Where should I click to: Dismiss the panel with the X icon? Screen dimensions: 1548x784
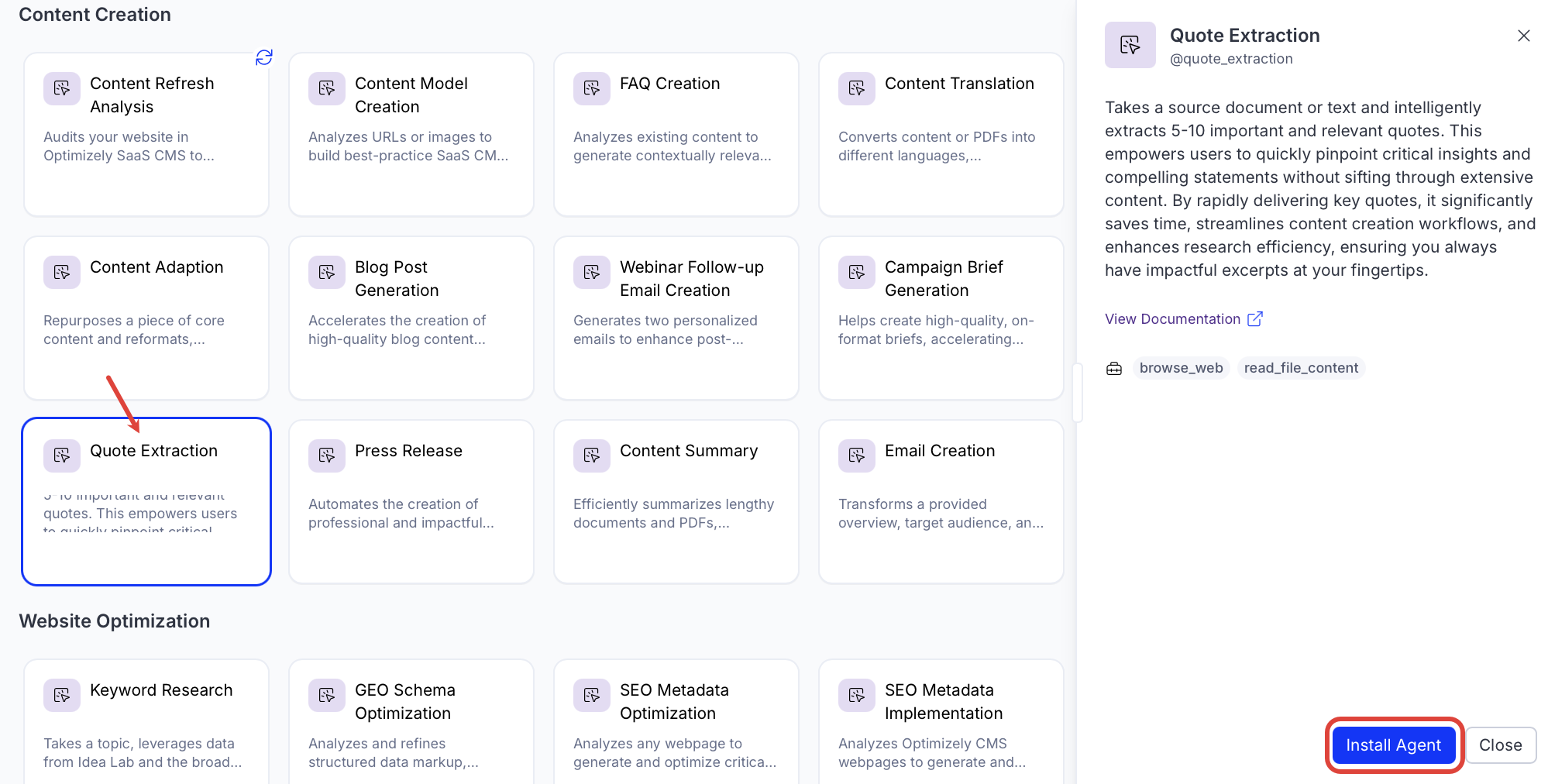(x=1523, y=36)
